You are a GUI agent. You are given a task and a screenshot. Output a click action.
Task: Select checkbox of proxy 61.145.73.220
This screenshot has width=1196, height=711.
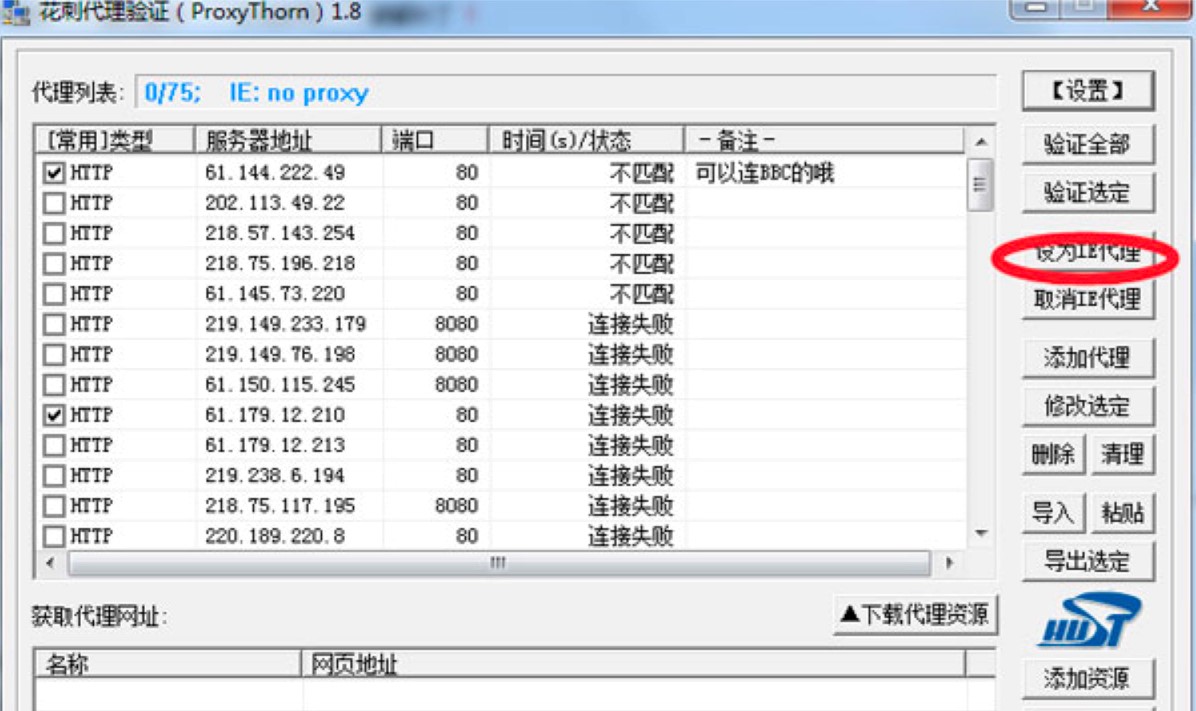(x=53, y=294)
